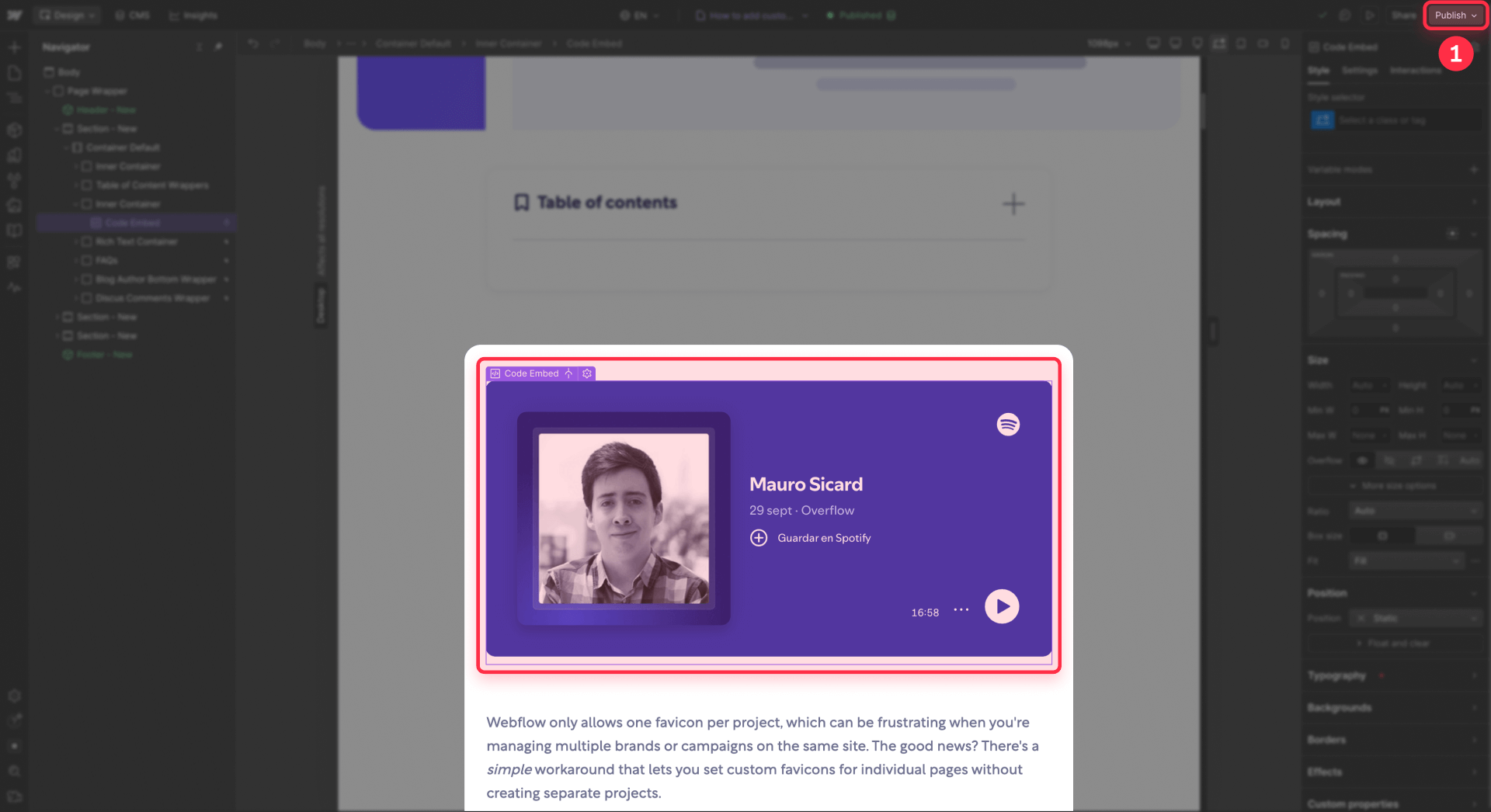Open the Code Embed settings gear icon

(x=587, y=373)
